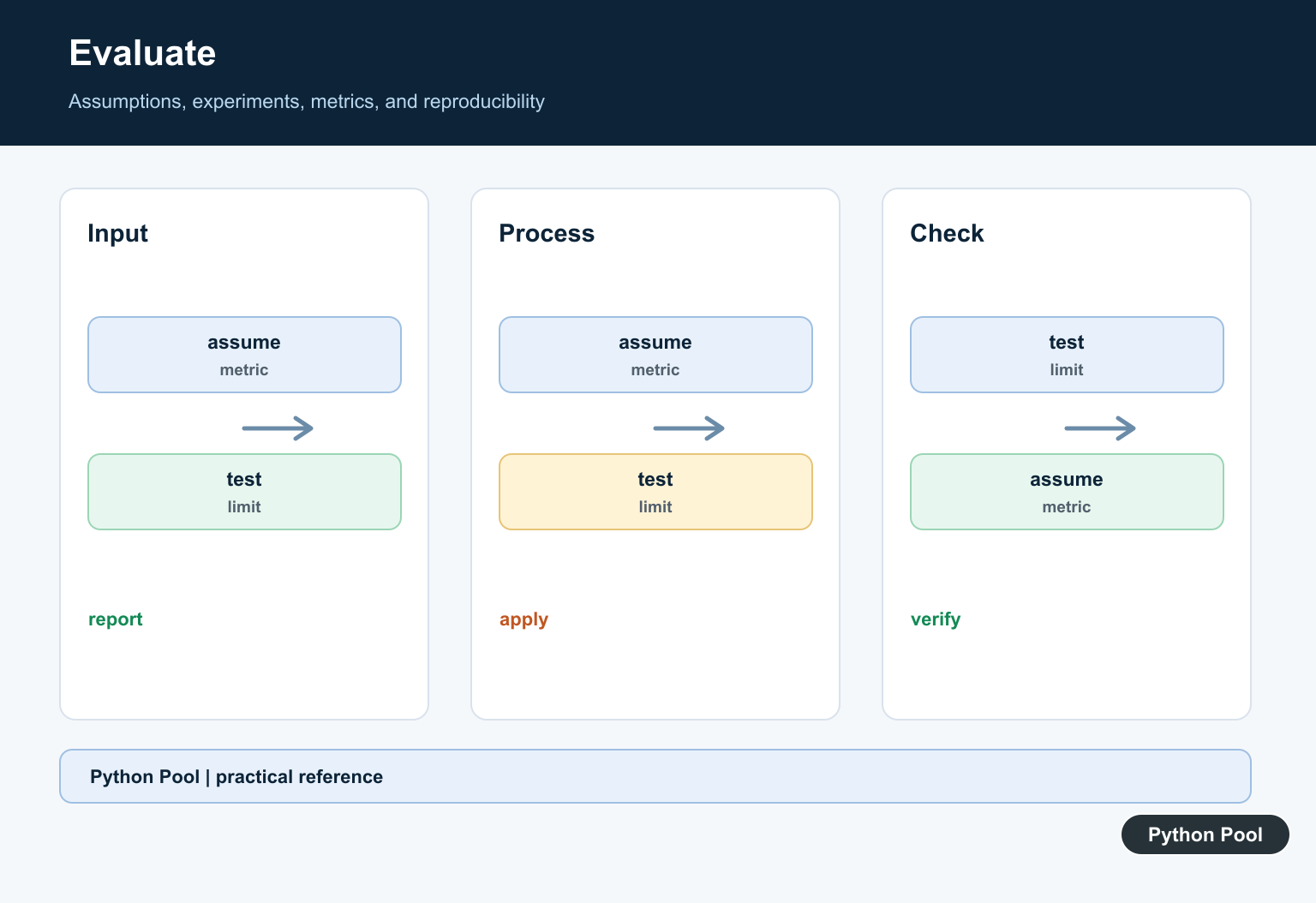Click the green assume metric box in Check card

pyautogui.click(x=1067, y=492)
